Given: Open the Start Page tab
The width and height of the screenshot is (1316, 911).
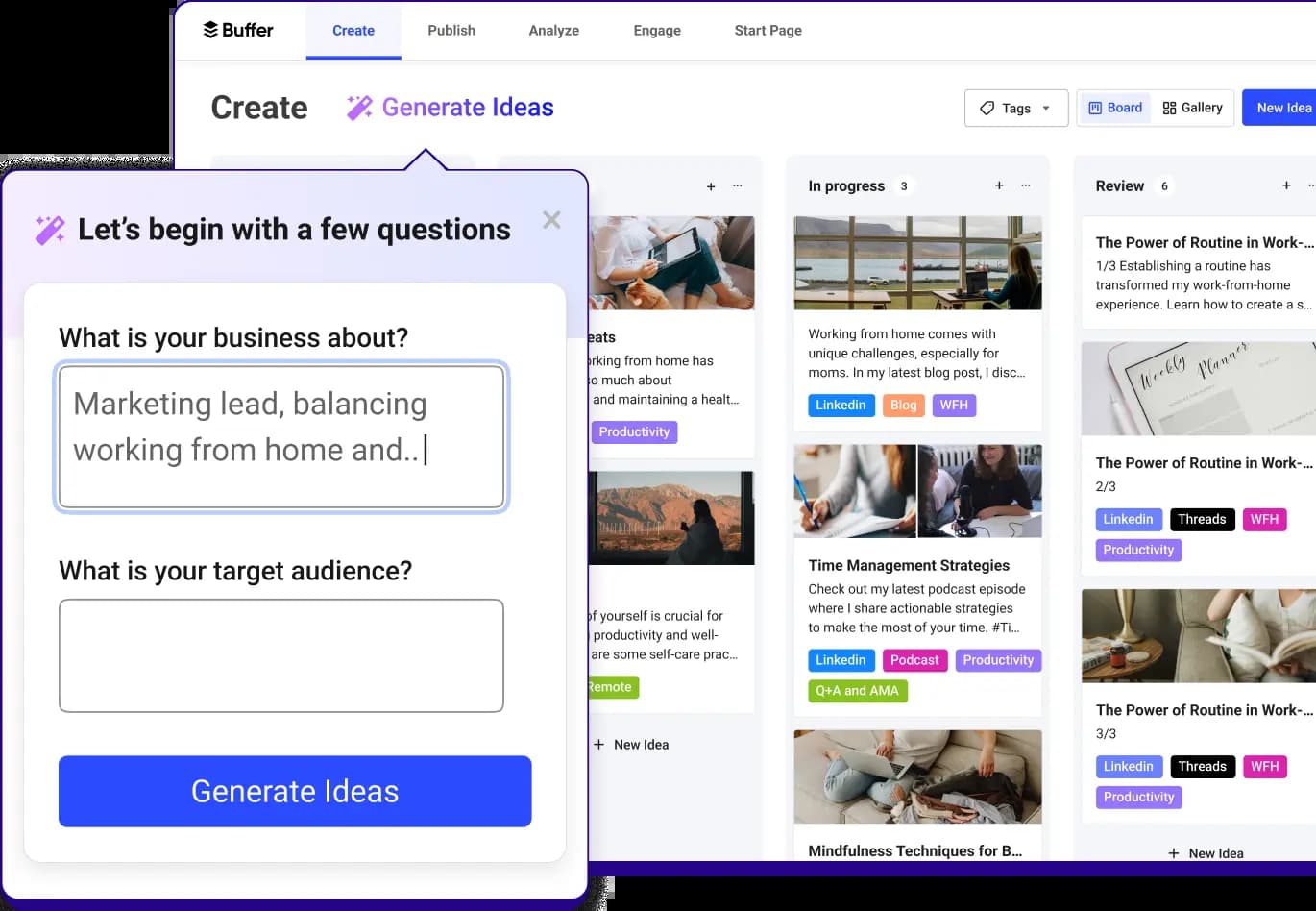Looking at the screenshot, I should pos(768,30).
